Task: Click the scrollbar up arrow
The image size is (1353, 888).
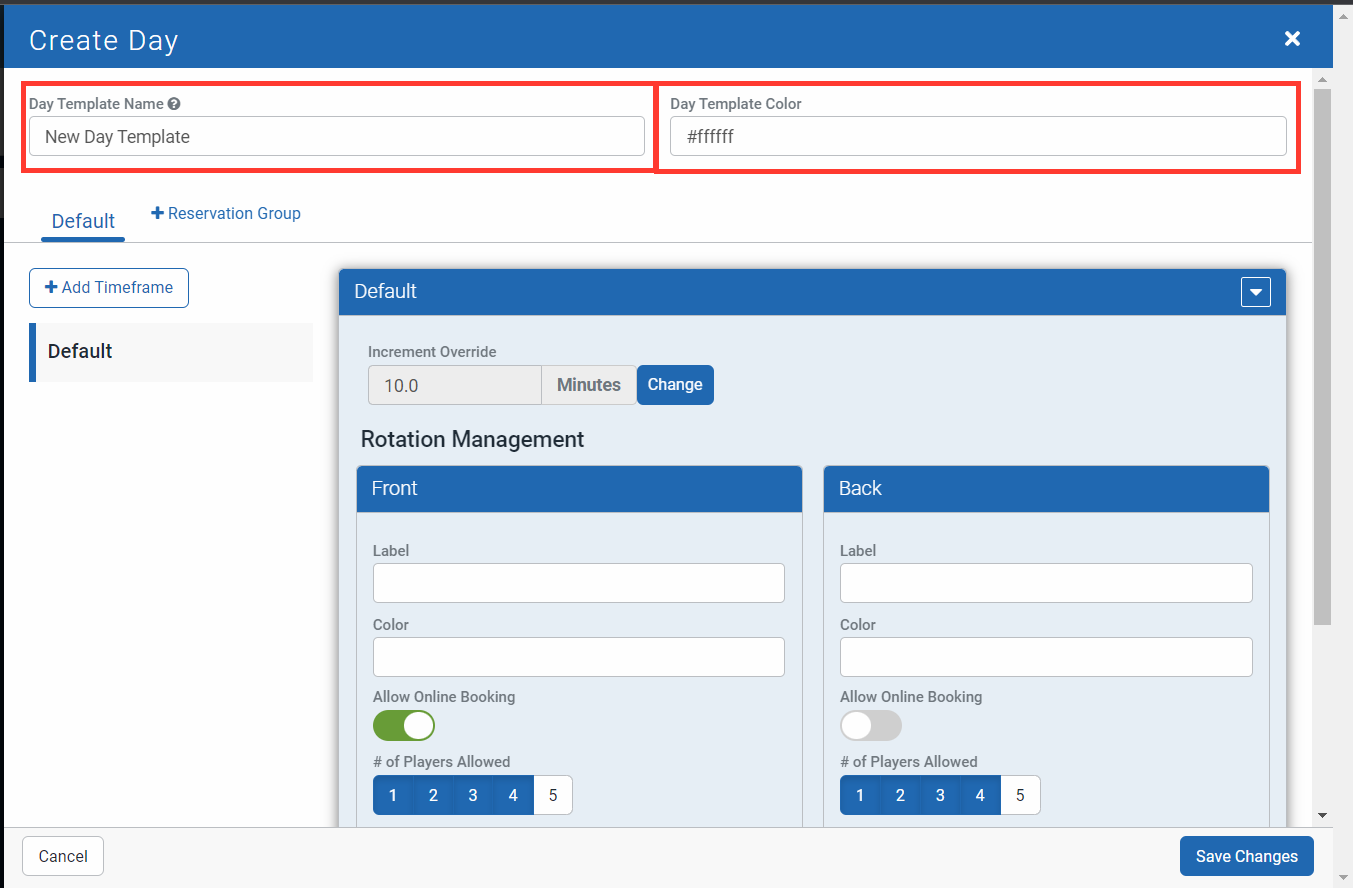Action: coord(1322,80)
